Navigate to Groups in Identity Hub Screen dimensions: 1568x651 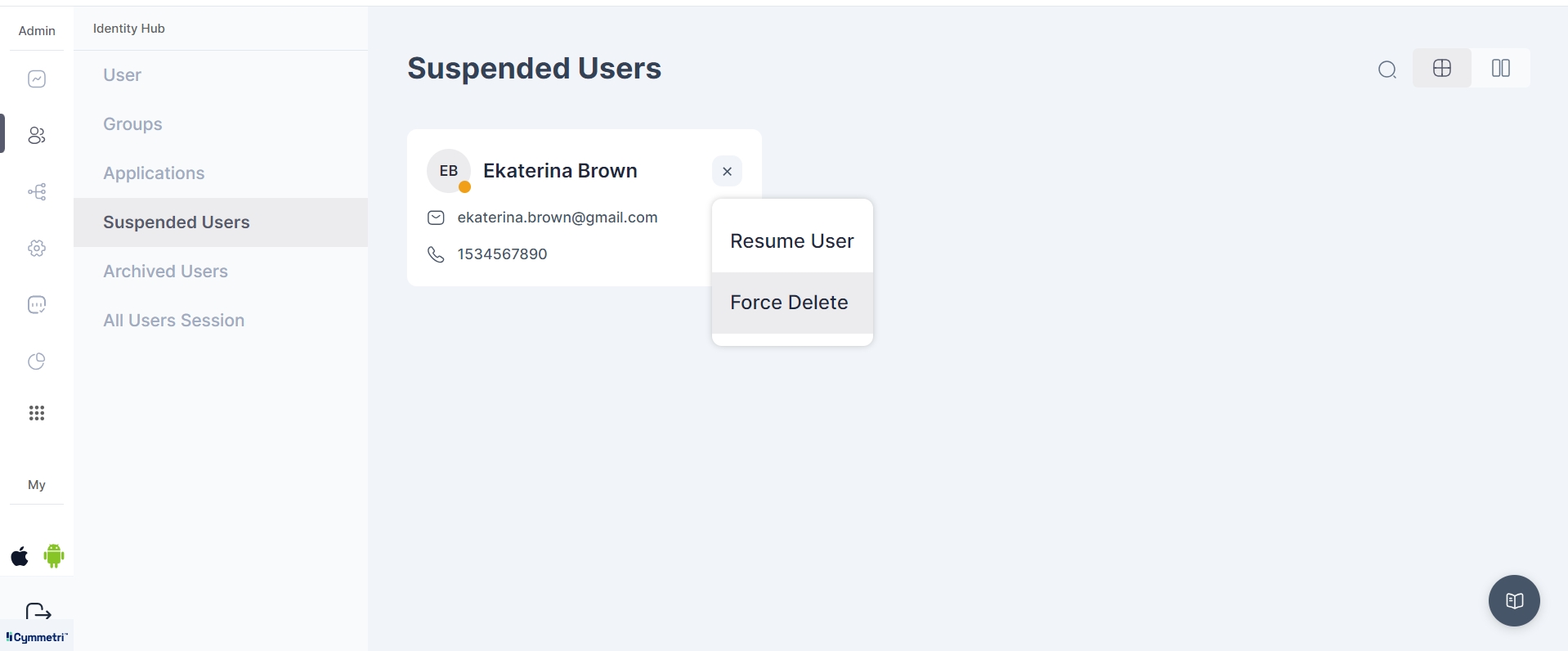(132, 124)
